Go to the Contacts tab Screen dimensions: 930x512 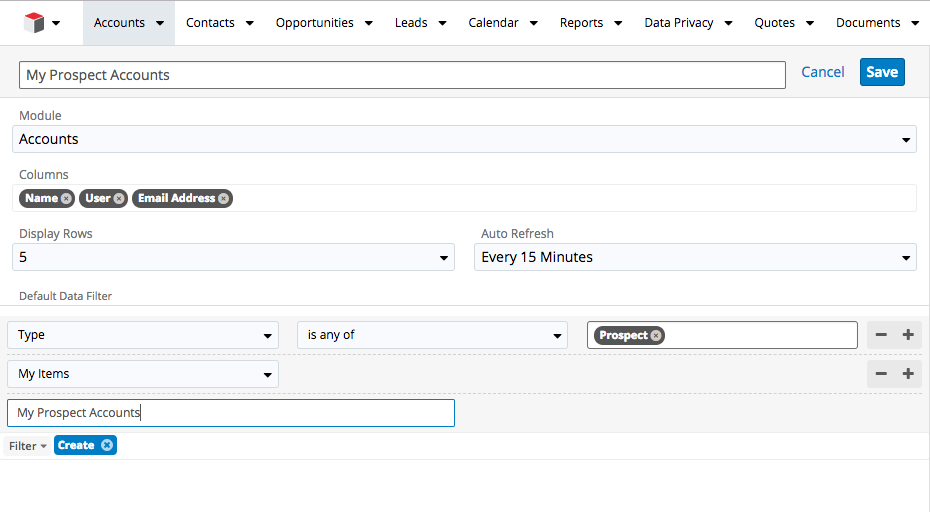click(x=210, y=23)
